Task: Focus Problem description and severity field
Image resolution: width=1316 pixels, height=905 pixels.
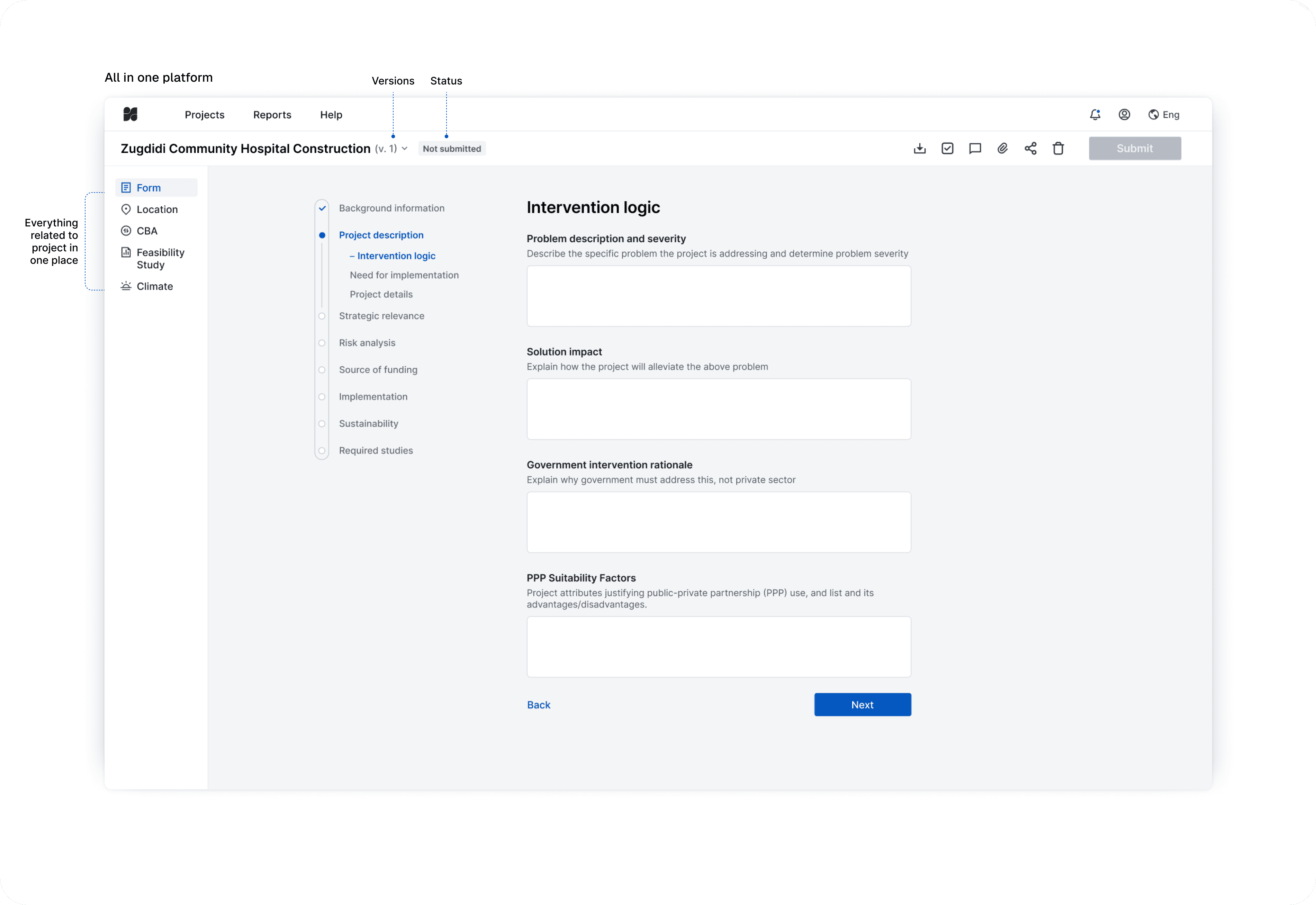Action: pos(719,296)
